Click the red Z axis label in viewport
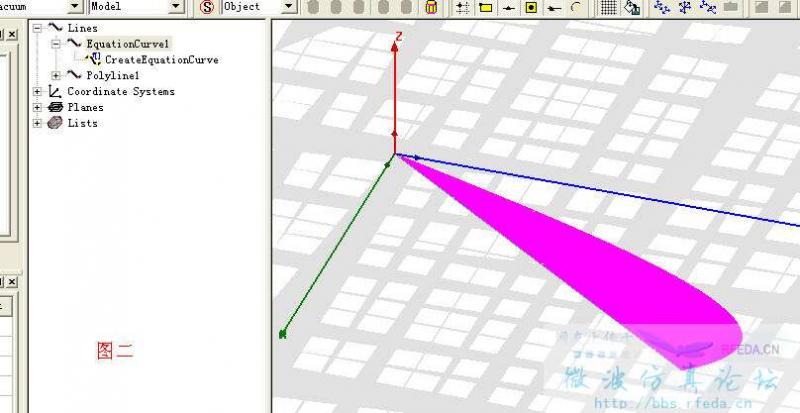This screenshot has width=800, height=413. (399, 36)
